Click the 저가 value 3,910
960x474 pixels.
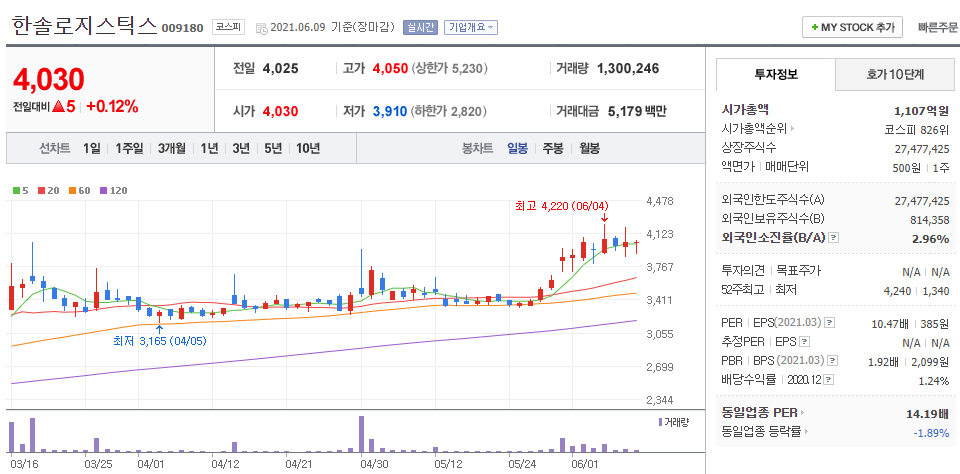(390, 111)
